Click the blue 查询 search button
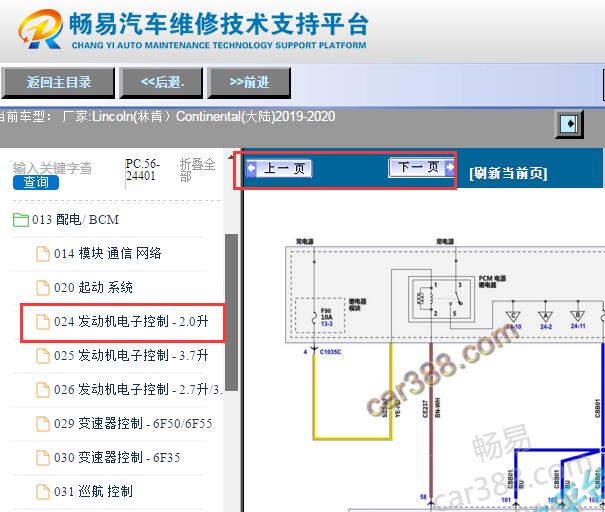Viewport: 605px width, 512px height. click(x=36, y=182)
